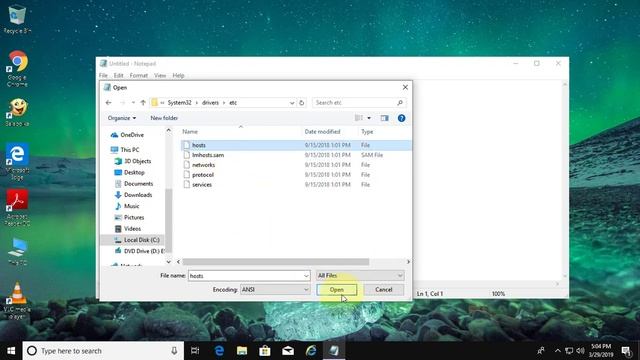This screenshot has height=360, width=640.
Task: Open the volume control in the system tray
Action: click(580, 351)
